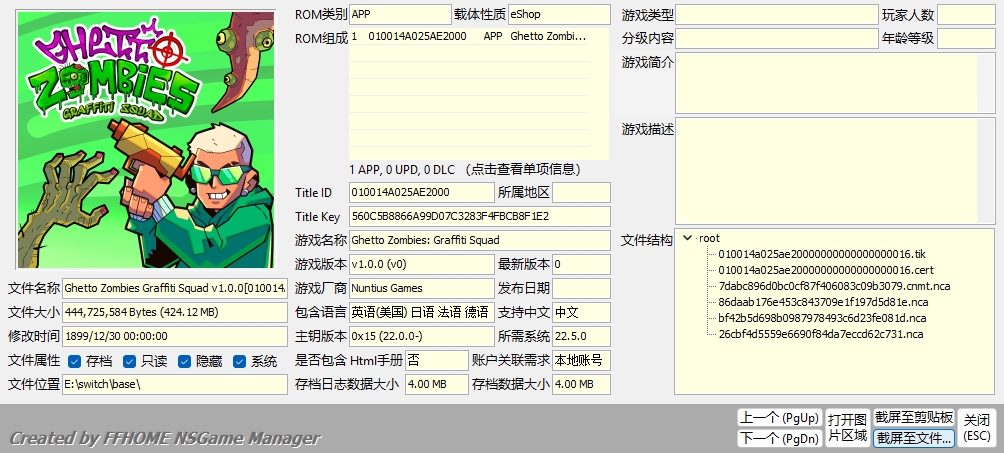Click the empty 发布日期 field
This screenshot has width=1004, height=453.
[581, 288]
